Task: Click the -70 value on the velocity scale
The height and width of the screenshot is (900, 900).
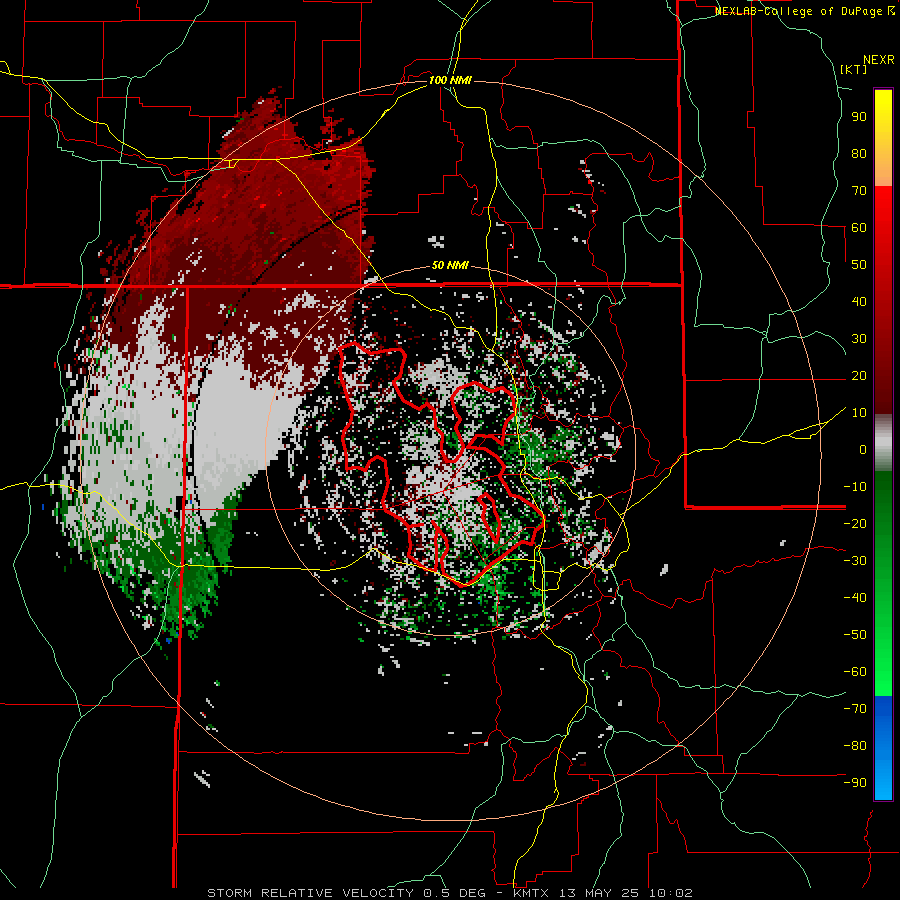Action: click(855, 709)
